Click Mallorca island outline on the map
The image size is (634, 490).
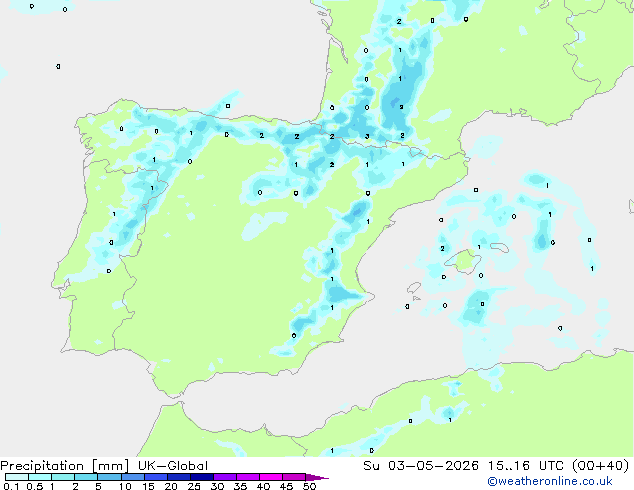pos(463,262)
